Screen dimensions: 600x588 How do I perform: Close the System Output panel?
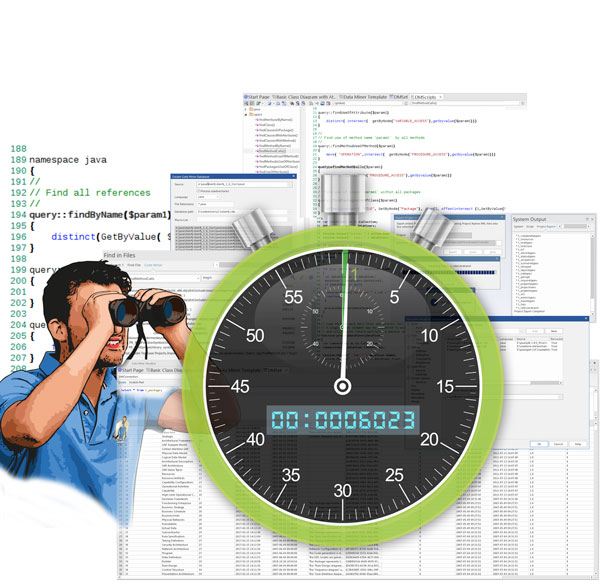590,218
